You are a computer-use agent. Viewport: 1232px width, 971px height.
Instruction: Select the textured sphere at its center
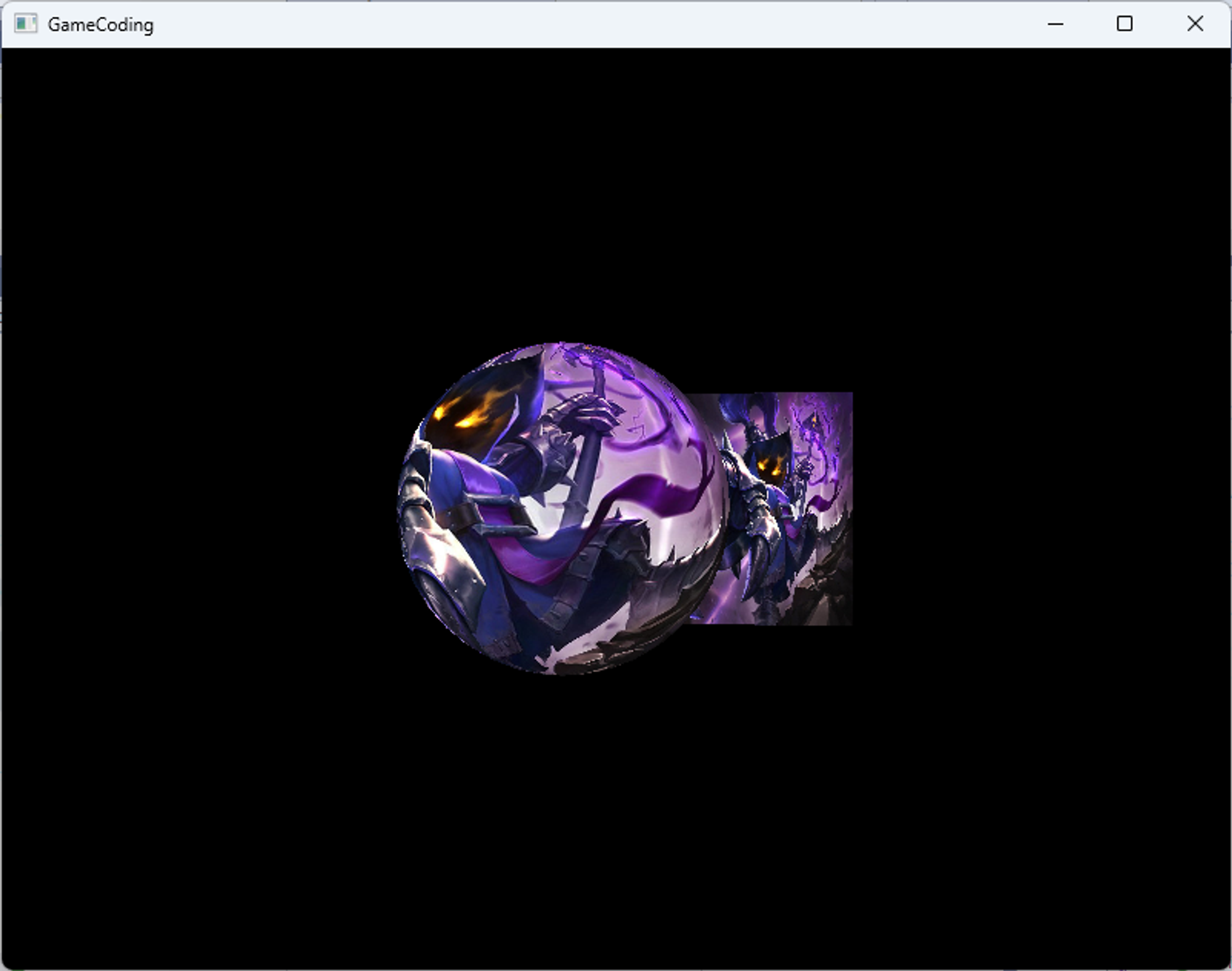(562, 508)
